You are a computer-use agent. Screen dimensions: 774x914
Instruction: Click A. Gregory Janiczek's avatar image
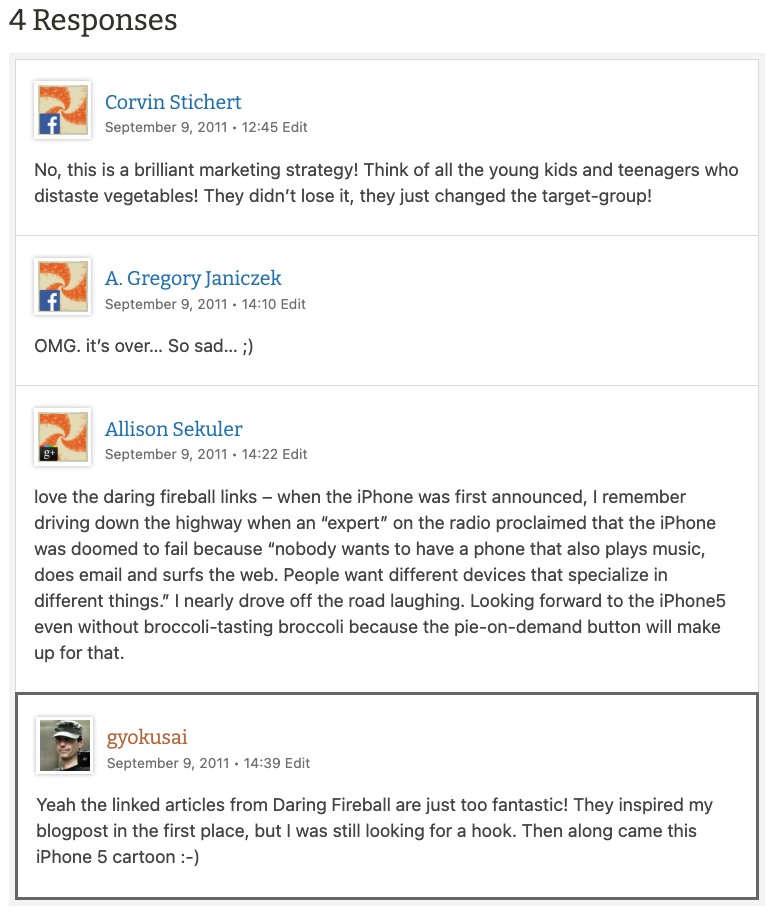pos(63,287)
